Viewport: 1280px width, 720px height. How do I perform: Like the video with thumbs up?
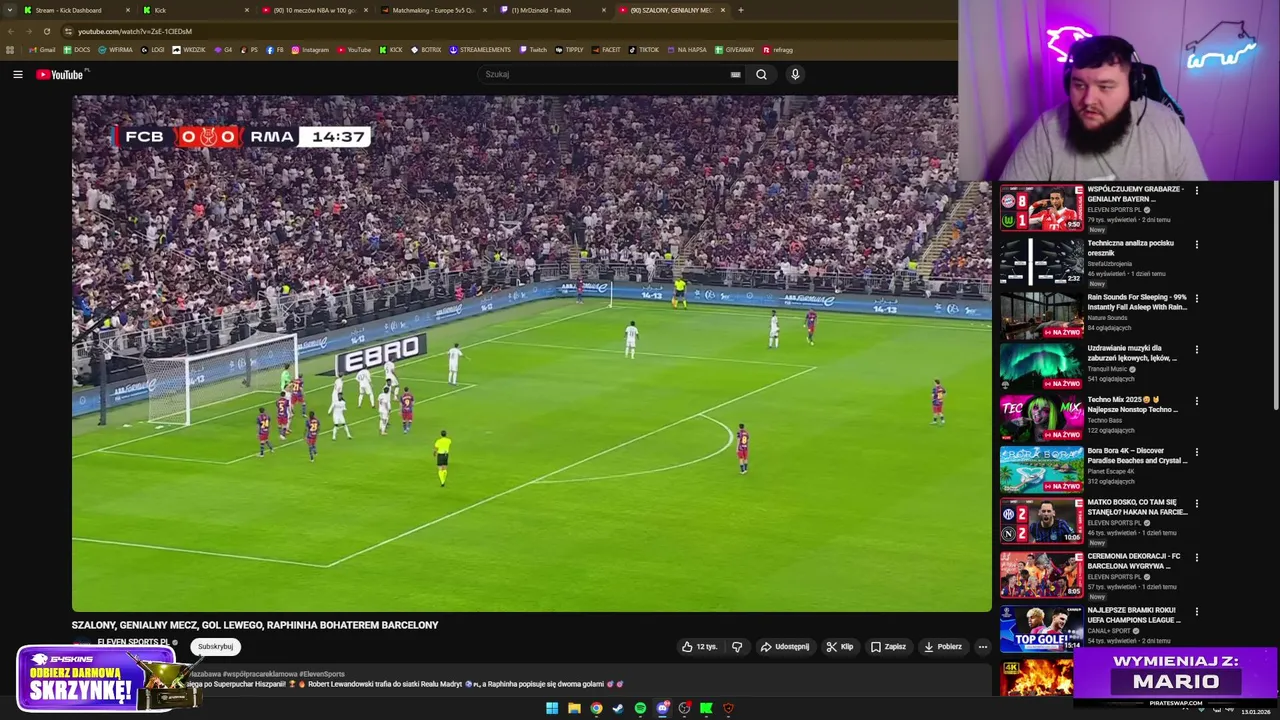699,647
